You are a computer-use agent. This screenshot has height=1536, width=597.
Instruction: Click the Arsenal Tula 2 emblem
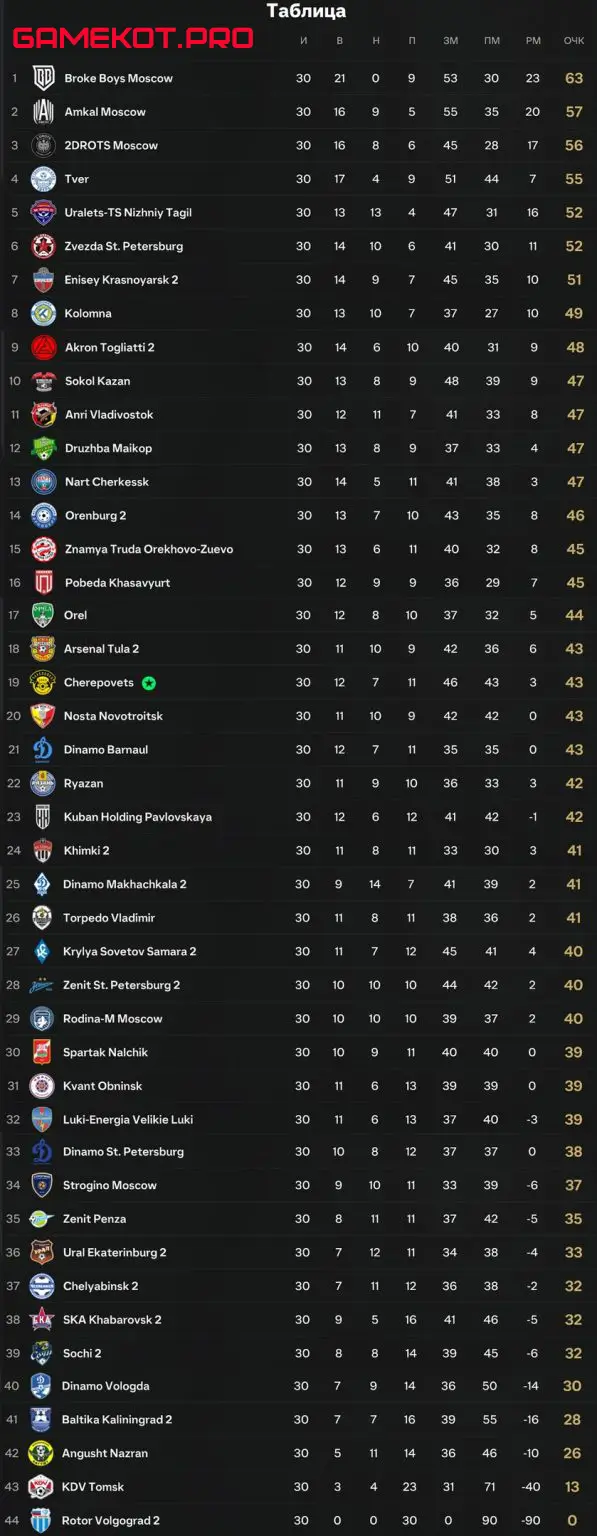tap(43, 649)
